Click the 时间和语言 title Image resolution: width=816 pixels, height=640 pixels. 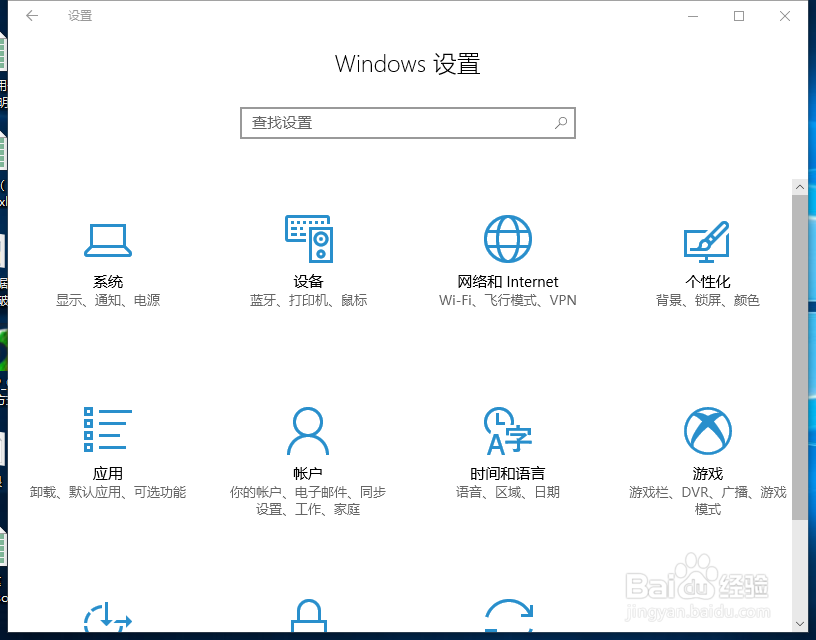508,473
